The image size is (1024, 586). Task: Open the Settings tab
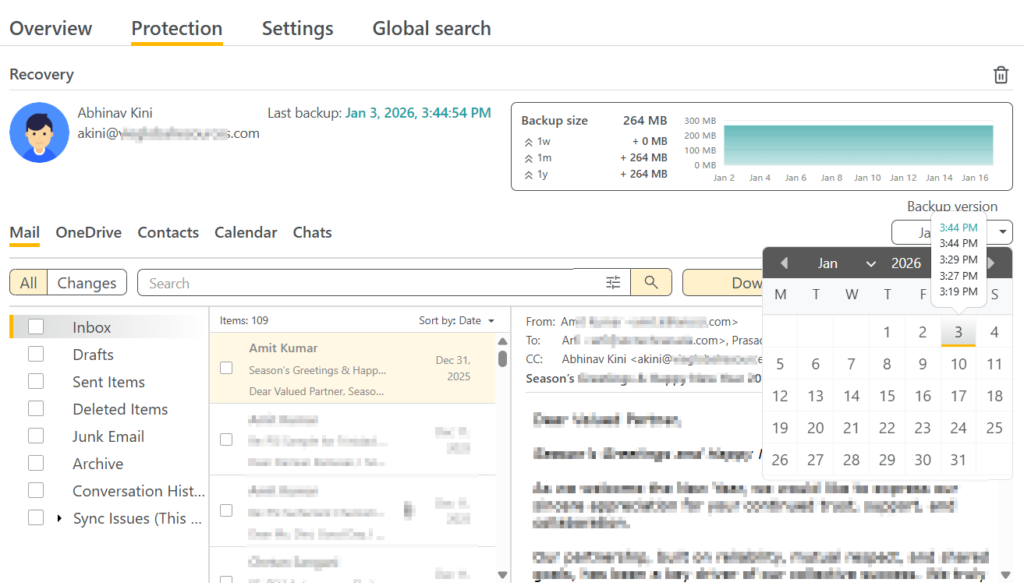[297, 29]
